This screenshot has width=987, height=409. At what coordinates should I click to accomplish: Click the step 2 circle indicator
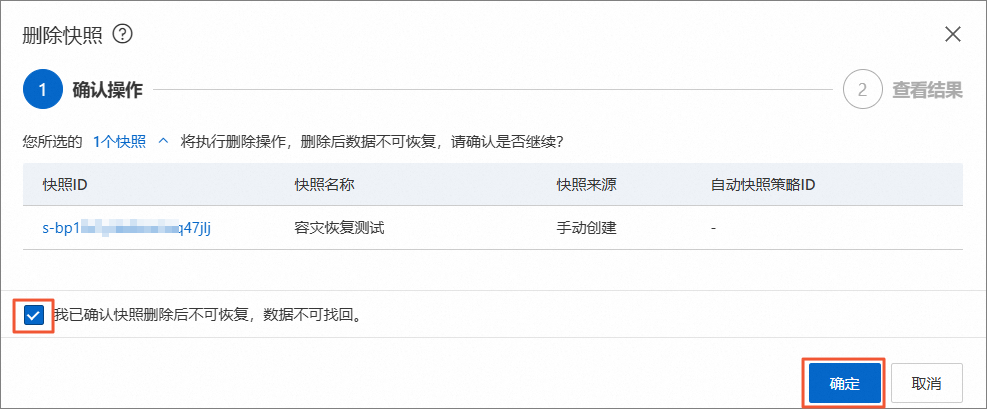coord(862,90)
